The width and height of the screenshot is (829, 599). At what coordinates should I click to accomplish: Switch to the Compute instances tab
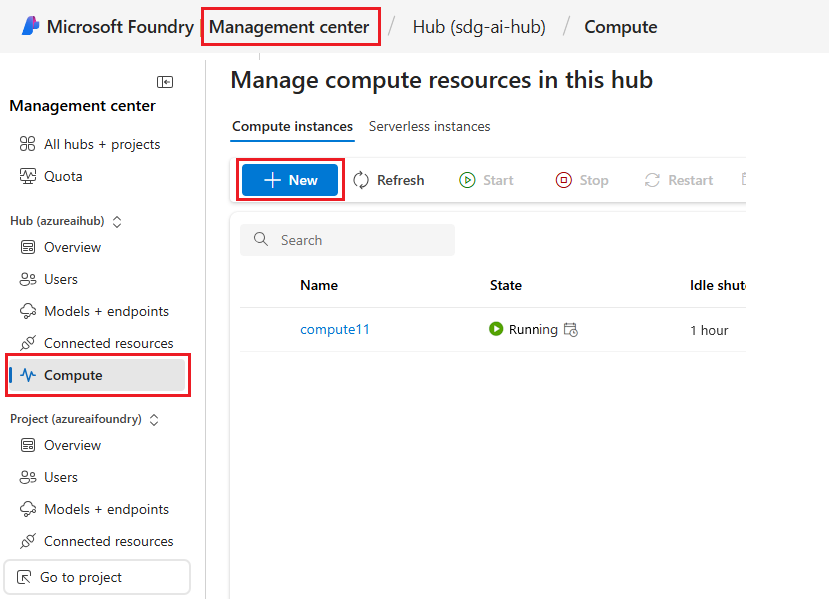(x=292, y=126)
